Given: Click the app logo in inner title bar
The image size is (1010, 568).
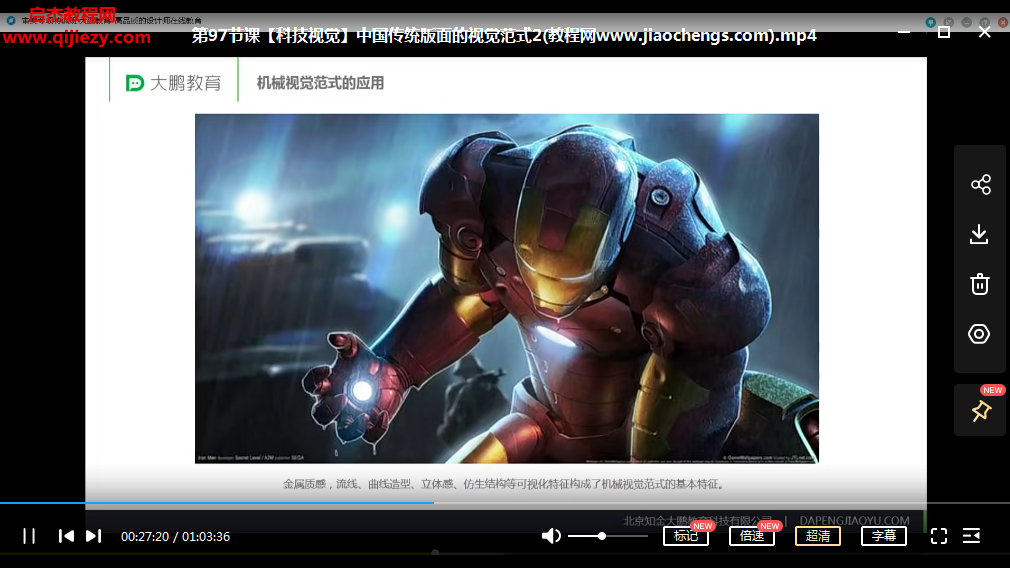Looking at the screenshot, I should tap(11, 21).
